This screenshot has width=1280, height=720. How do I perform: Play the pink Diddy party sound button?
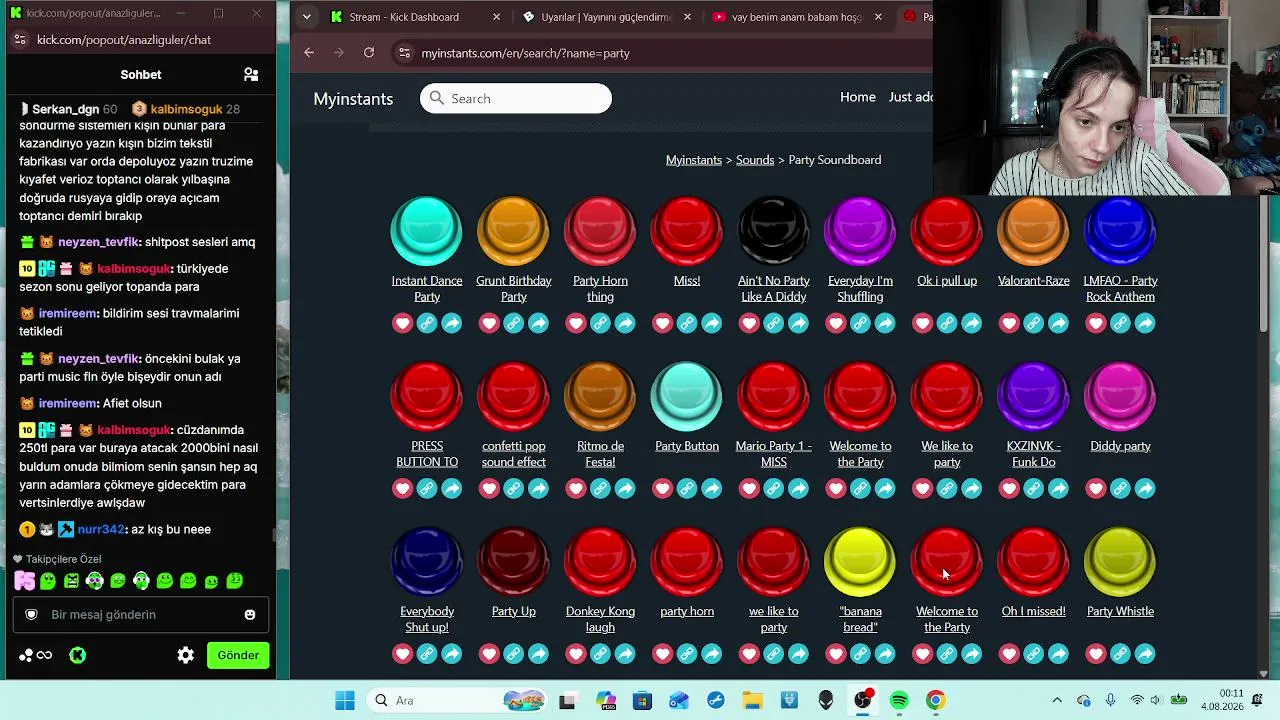(1120, 396)
